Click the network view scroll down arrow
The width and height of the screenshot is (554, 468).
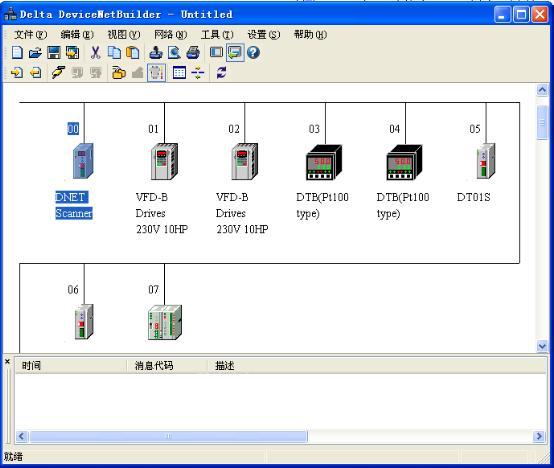(x=542, y=345)
